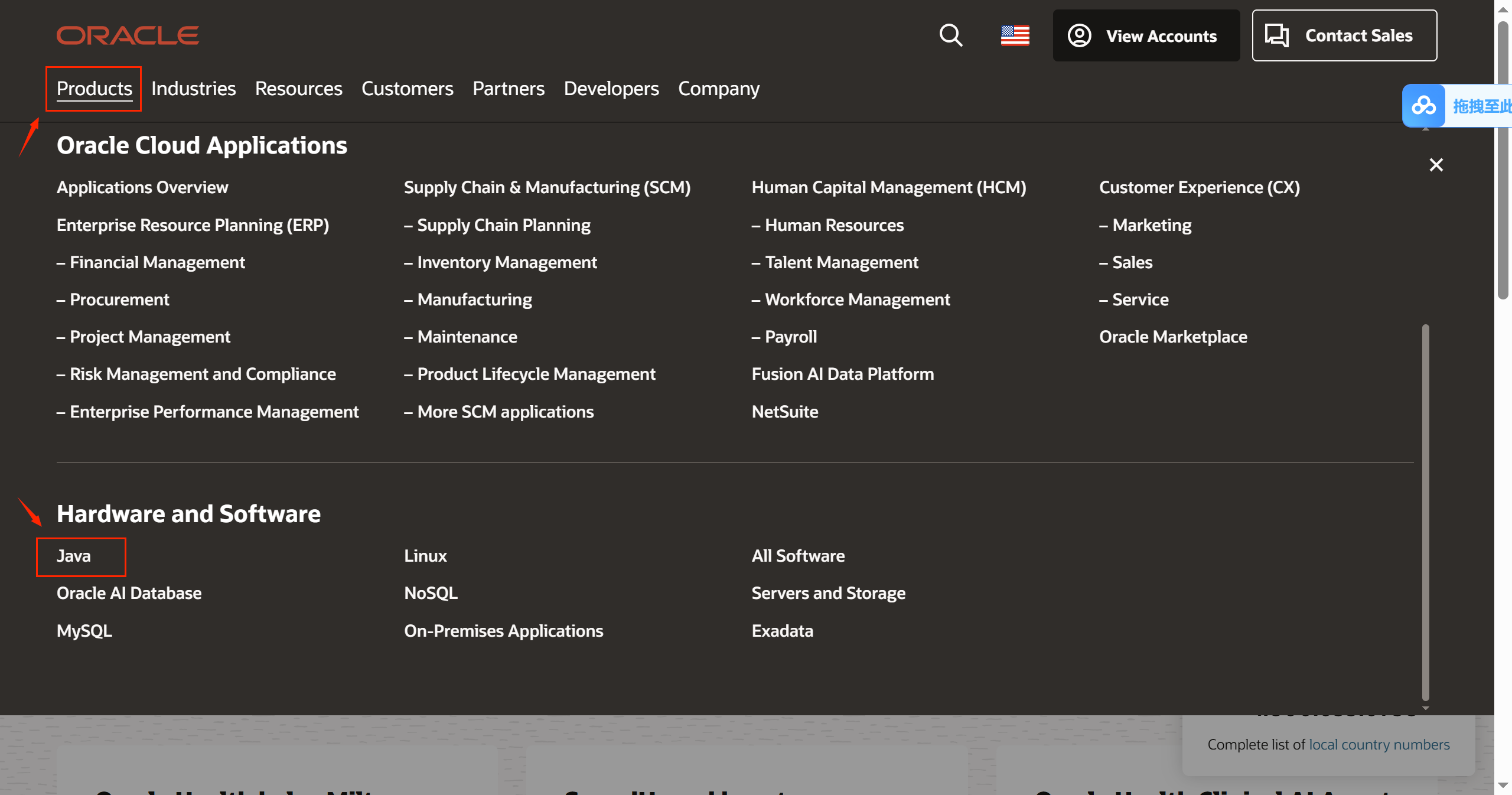Viewport: 1512px width, 795px height.
Task: Close the Products mega menu
Action: tap(1436, 165)
